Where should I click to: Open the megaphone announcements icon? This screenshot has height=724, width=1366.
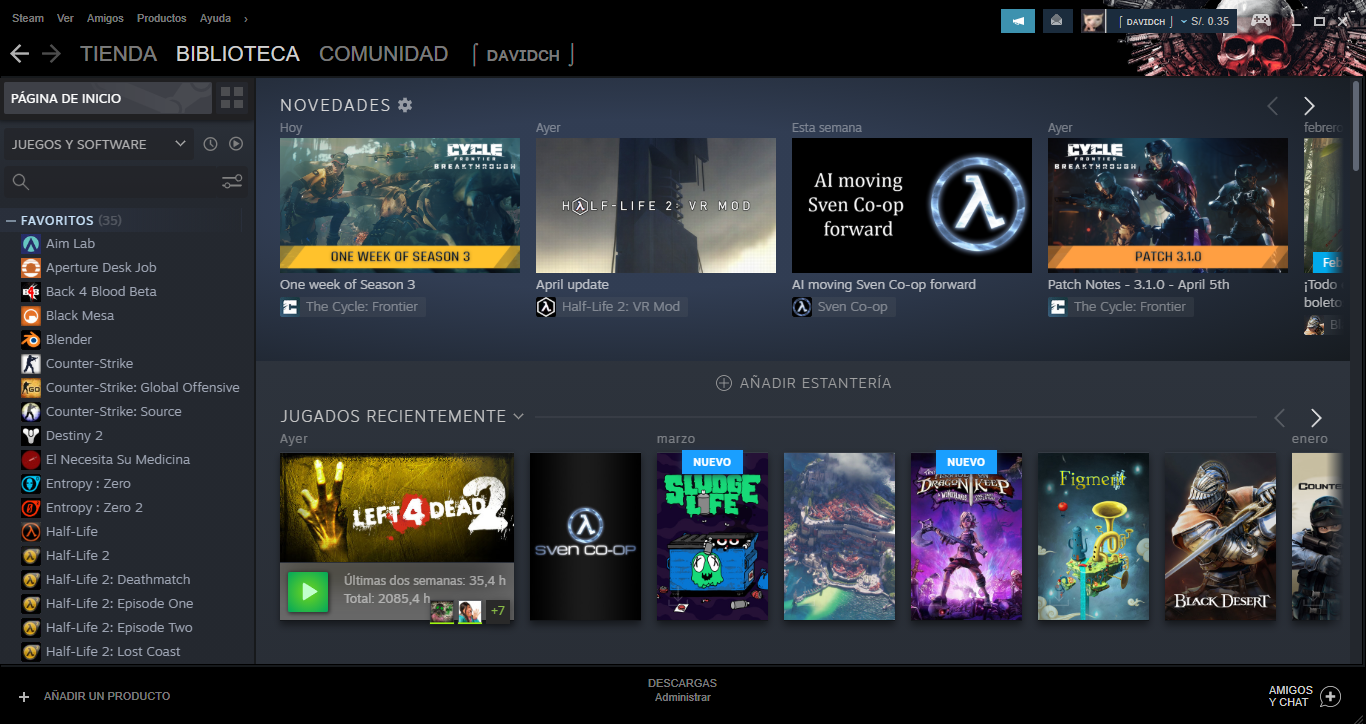click(x=1018, y=21)
